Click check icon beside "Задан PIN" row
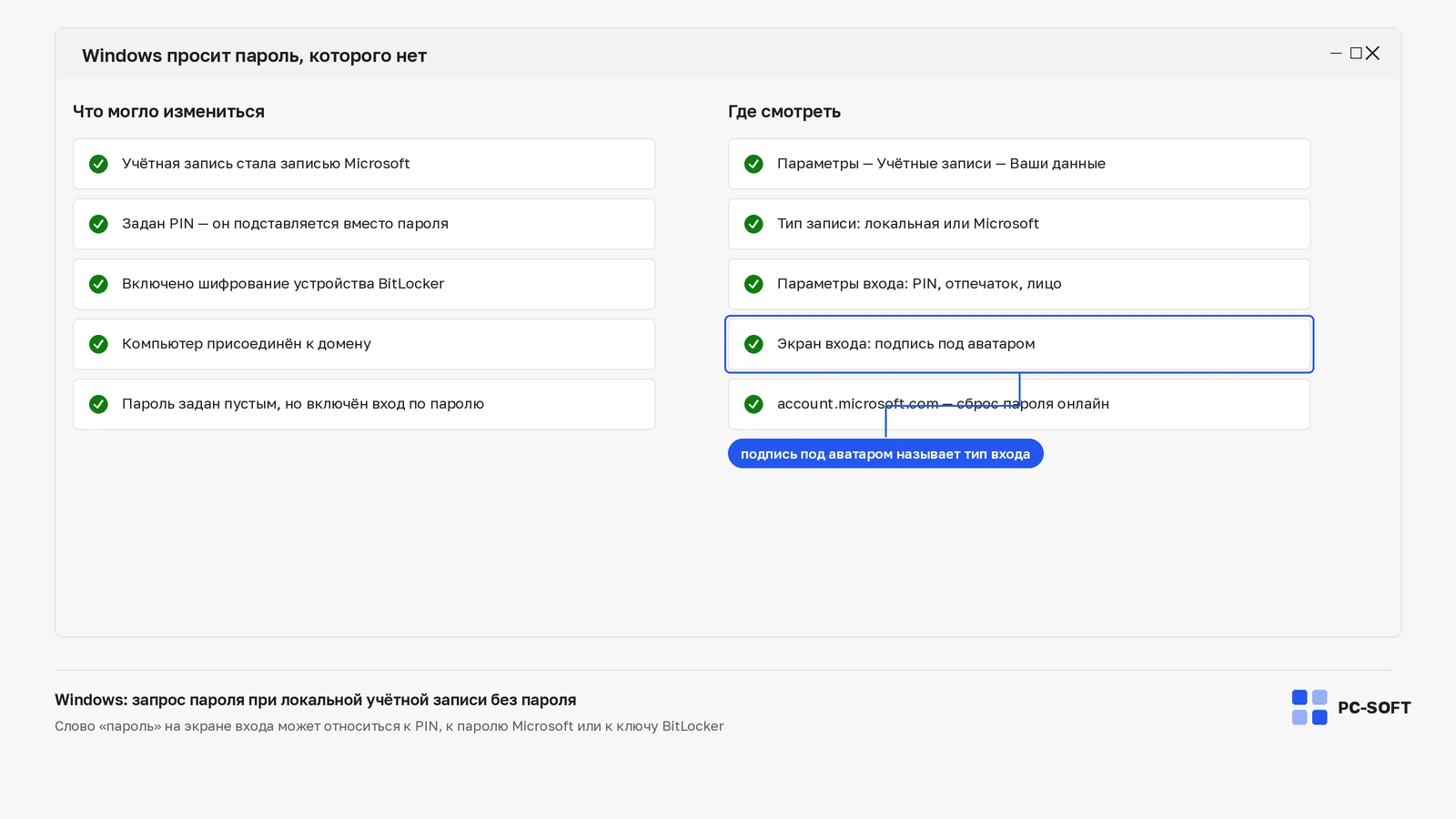 tap(98, 224)
